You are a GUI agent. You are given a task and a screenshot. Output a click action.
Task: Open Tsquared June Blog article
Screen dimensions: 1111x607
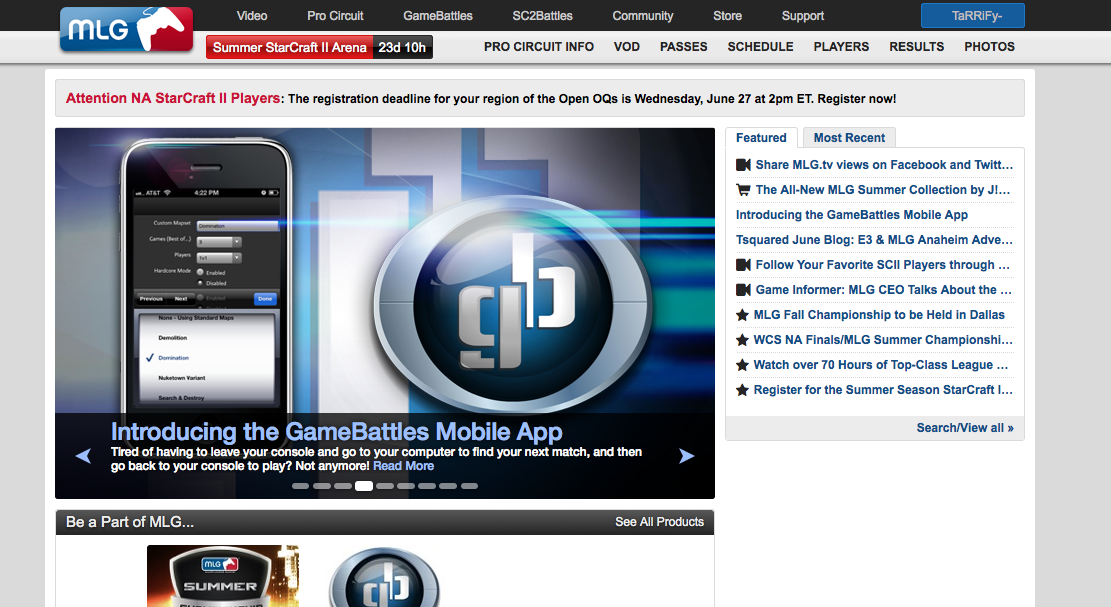(874, 240)
